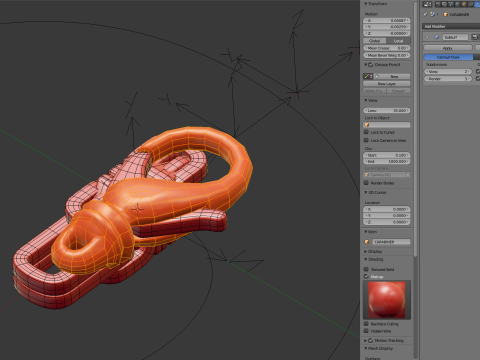Disable the Matcap checkbox
This screenshot has height=360, width=480.
[366, 276]
